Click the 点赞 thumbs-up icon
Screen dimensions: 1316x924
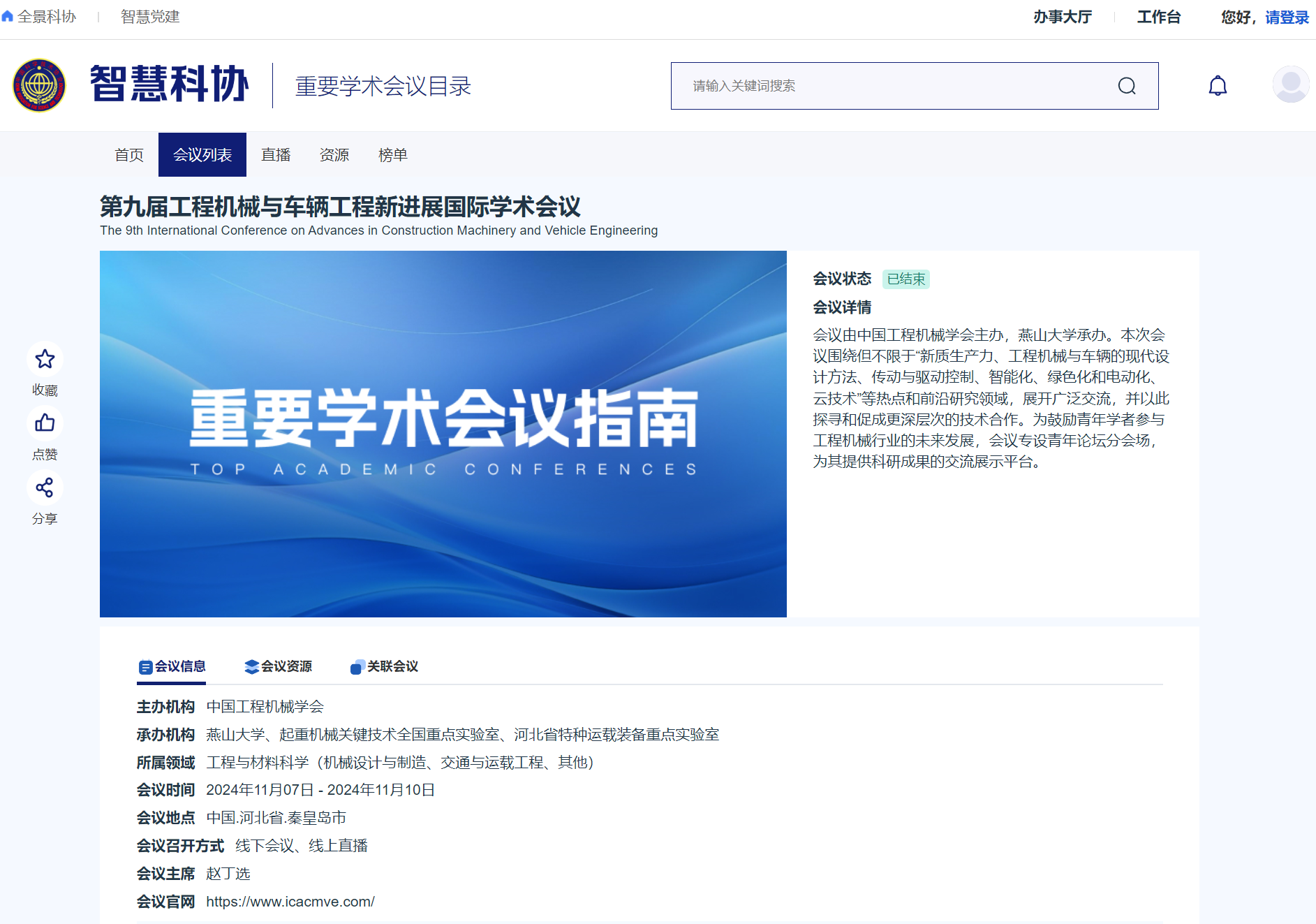[x=45, y=423]
